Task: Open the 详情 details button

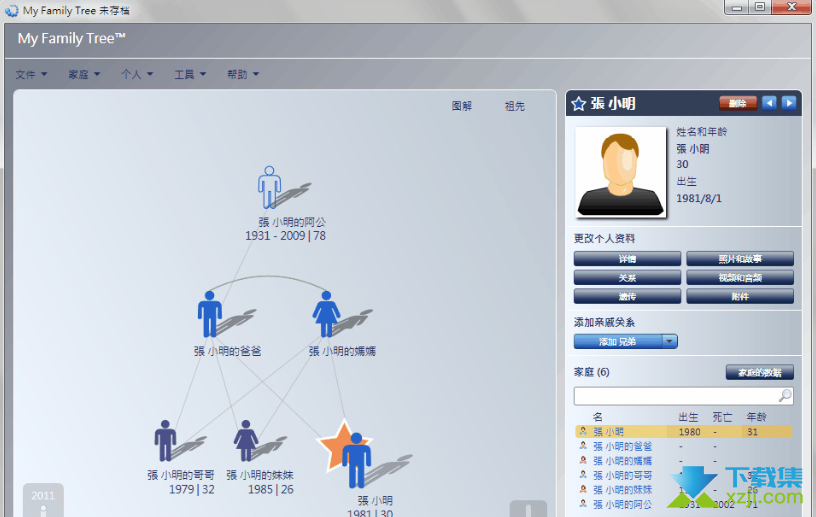Action: [x=627, y=259]
